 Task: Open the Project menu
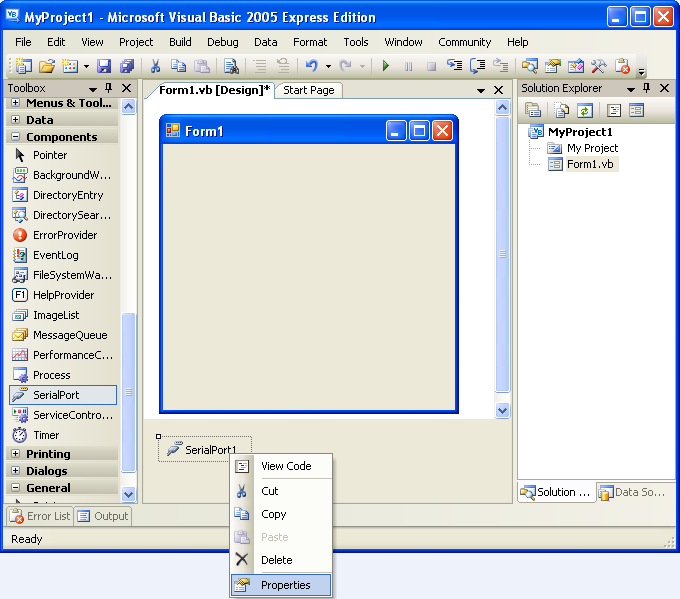(x=136, y=42)
